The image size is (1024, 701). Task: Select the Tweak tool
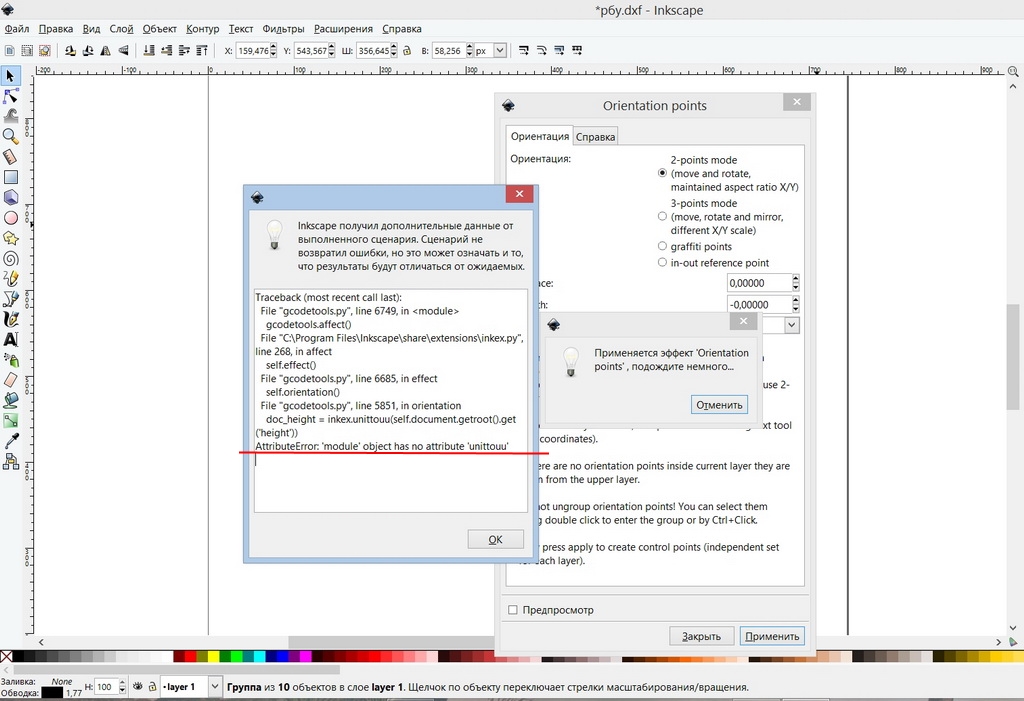10,116
